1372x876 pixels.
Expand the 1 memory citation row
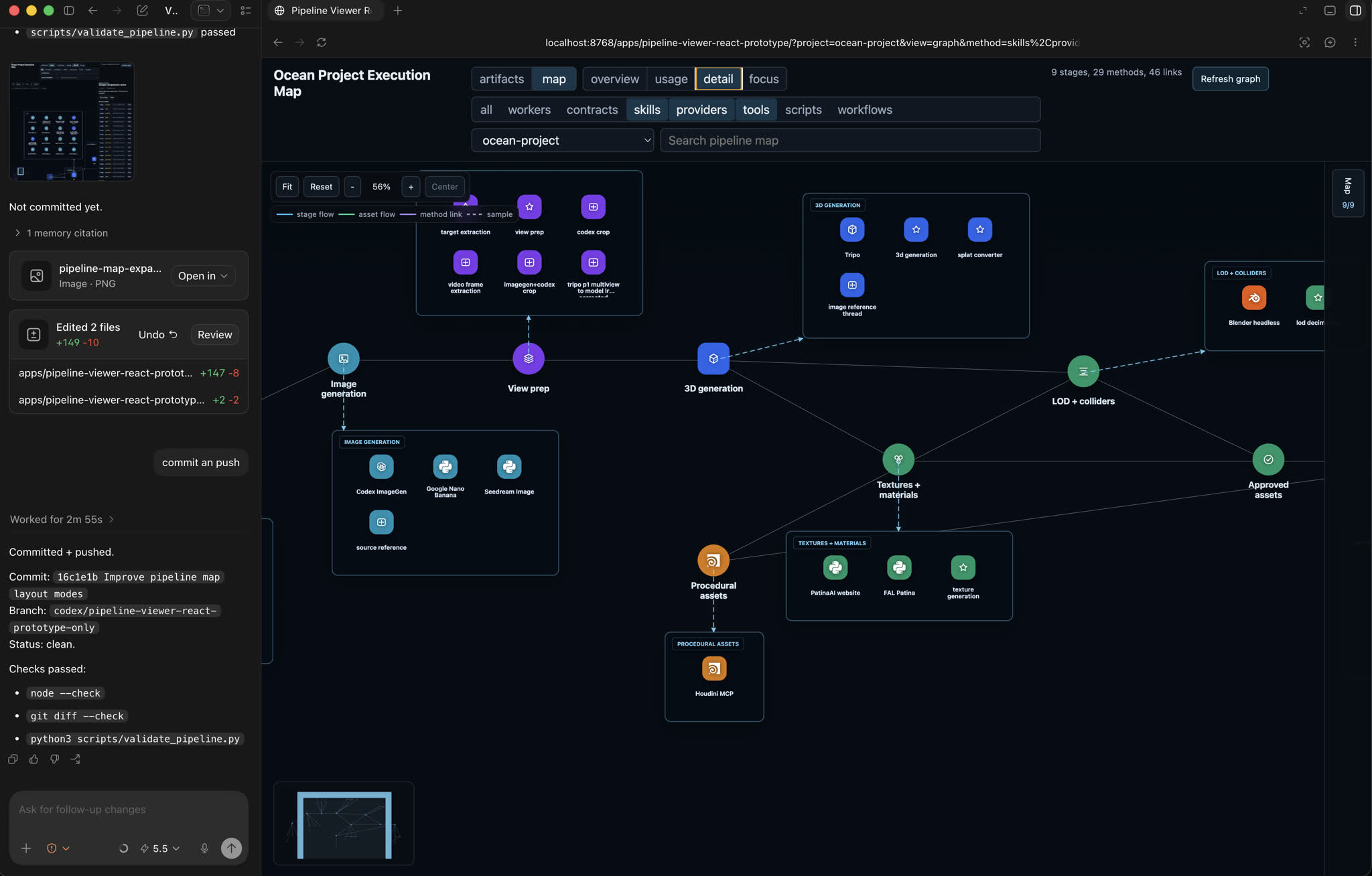pyautogui.click(x=62, y=233)
